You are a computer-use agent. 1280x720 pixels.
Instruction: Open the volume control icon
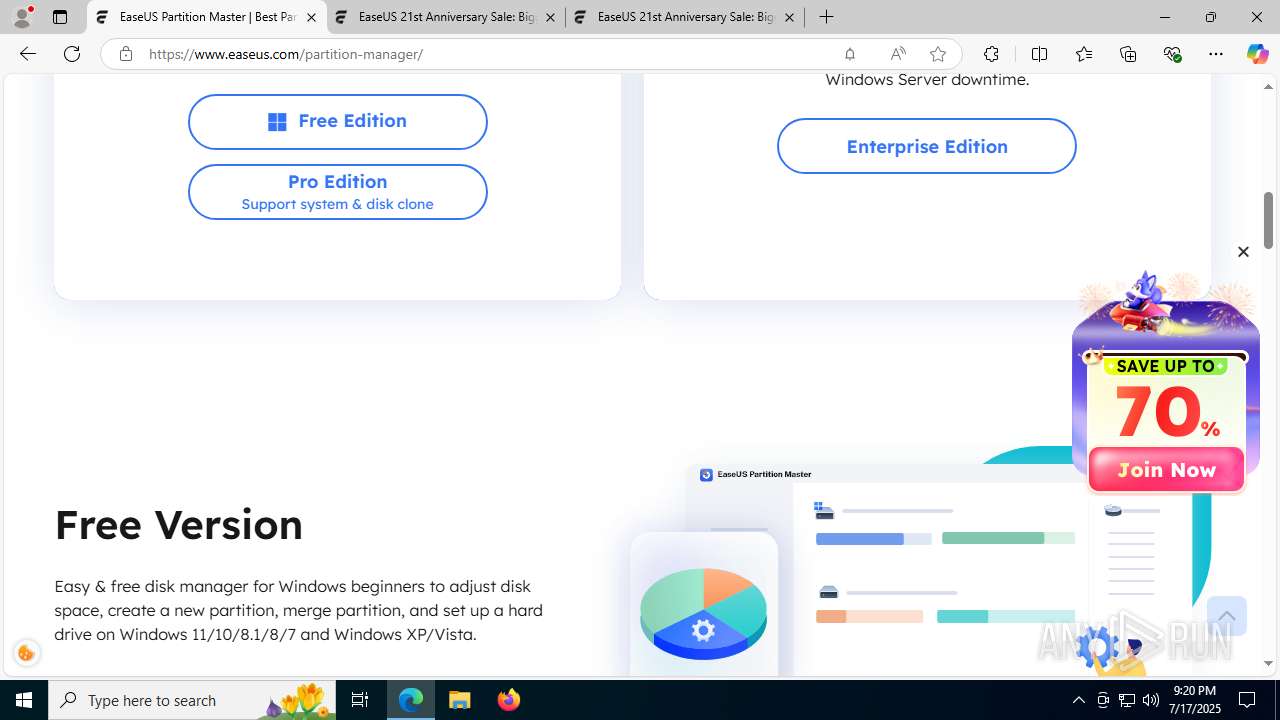tap(1150, 700)
